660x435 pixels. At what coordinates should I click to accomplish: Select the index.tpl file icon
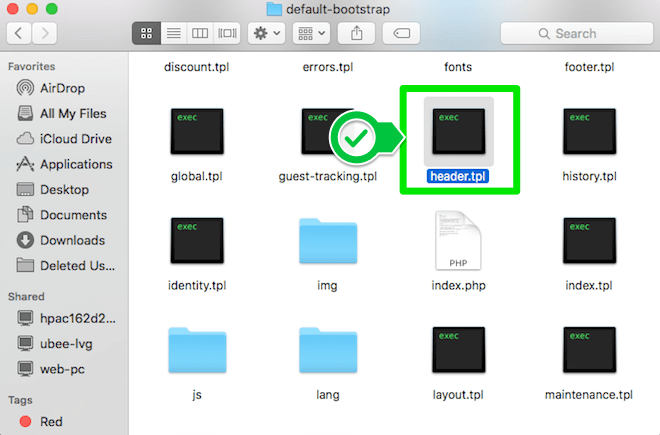590,240
